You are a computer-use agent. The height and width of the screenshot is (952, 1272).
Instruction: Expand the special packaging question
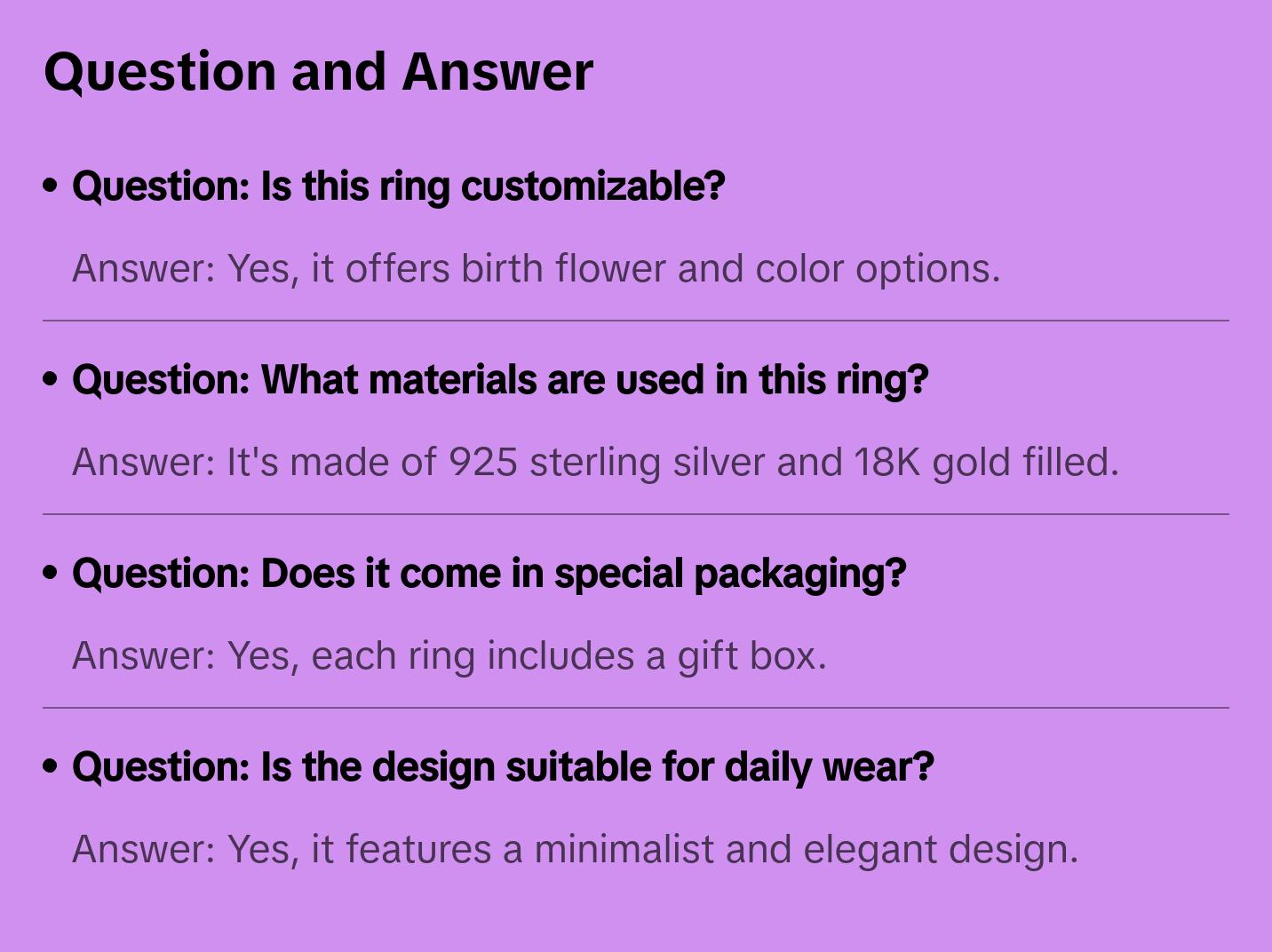pos(489,574)
